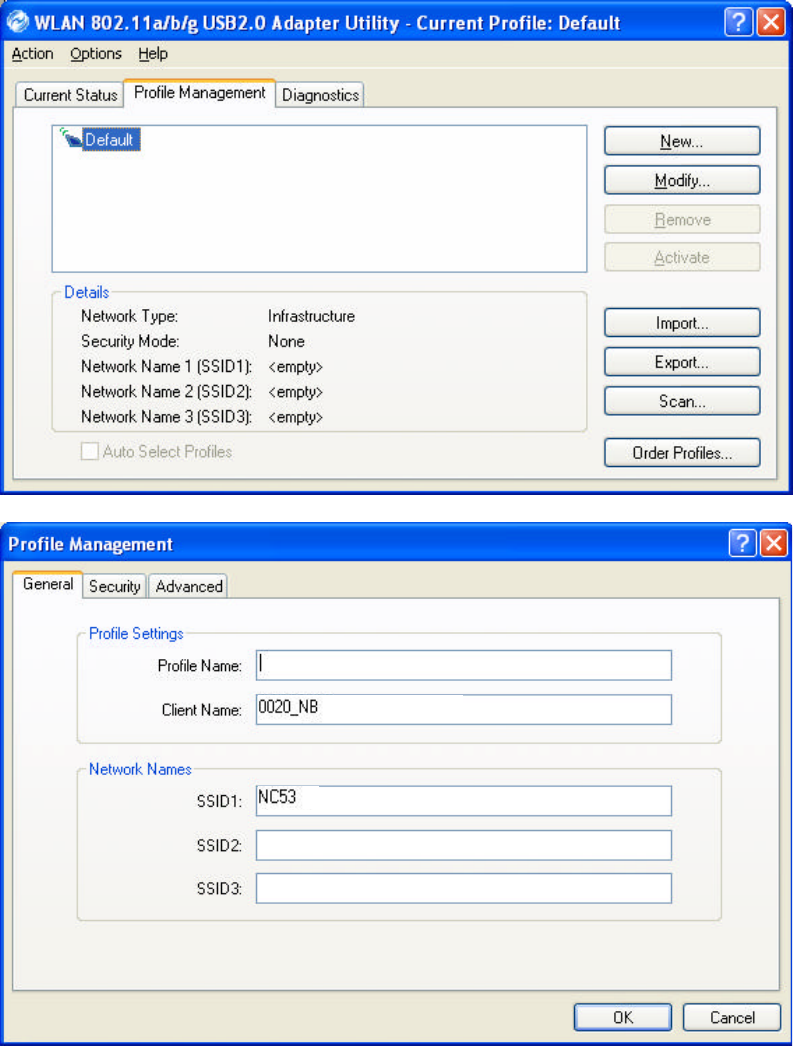The height and width of the screenshot is (1046, 793).
Task: Click the SSID2 input field
Action: tap(464, 845)
